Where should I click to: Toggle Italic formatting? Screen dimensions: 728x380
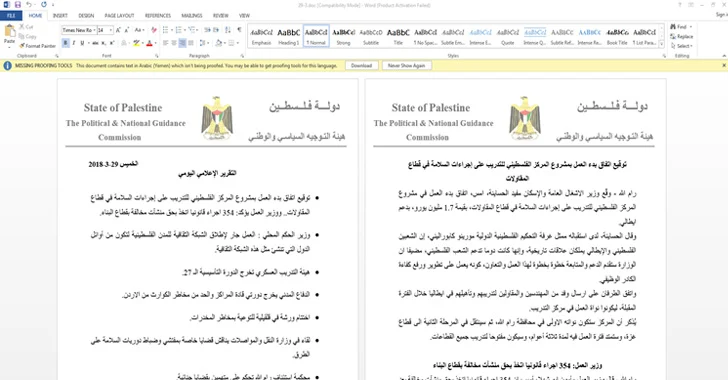pyautogui.click(x=73, y=43)
